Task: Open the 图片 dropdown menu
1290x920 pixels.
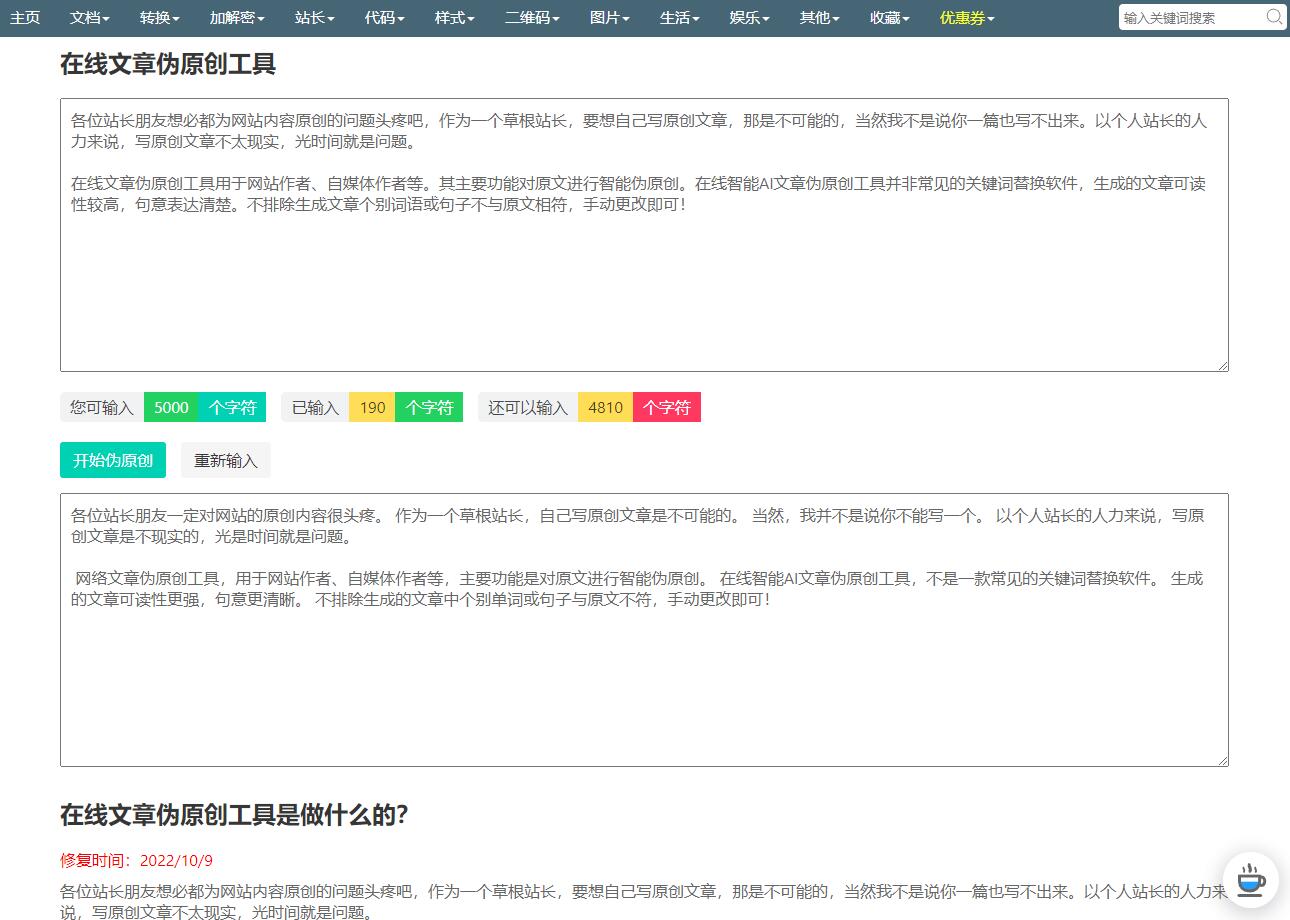Action: pos(607,17)
